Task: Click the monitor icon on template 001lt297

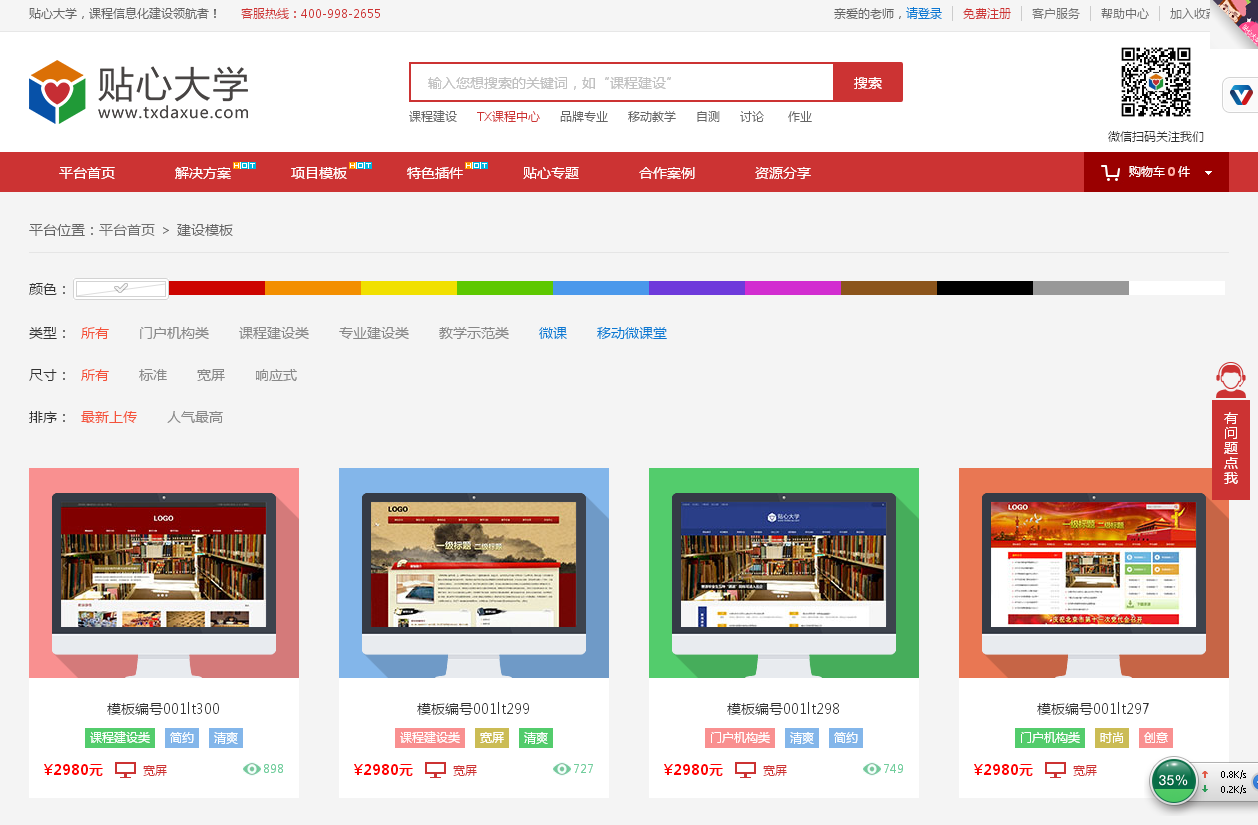Action: (x=1055, y=770)
